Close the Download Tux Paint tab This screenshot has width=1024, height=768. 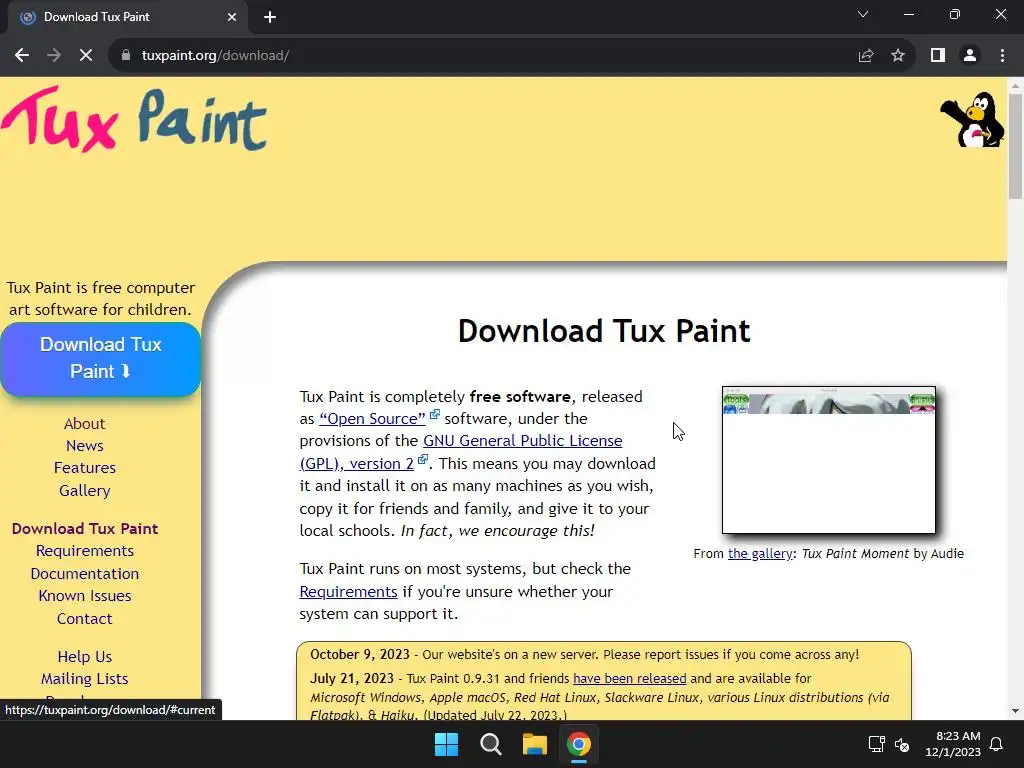tap(232, 17)
